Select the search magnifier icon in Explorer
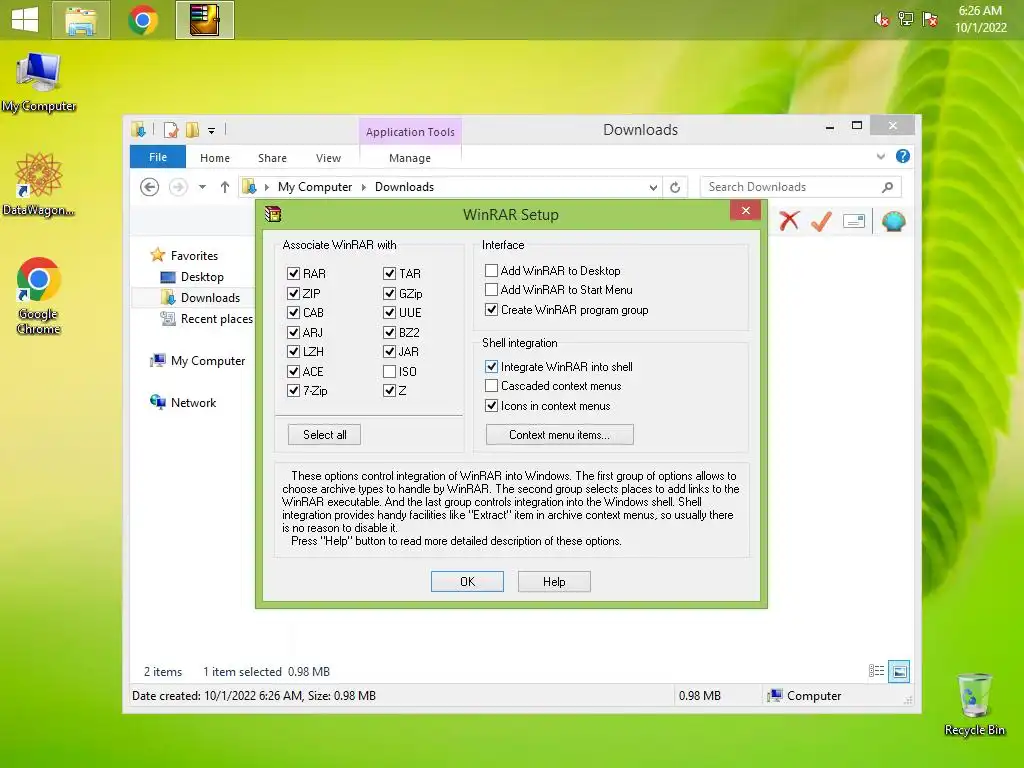The image size is (1024, 768). [887, 187]
